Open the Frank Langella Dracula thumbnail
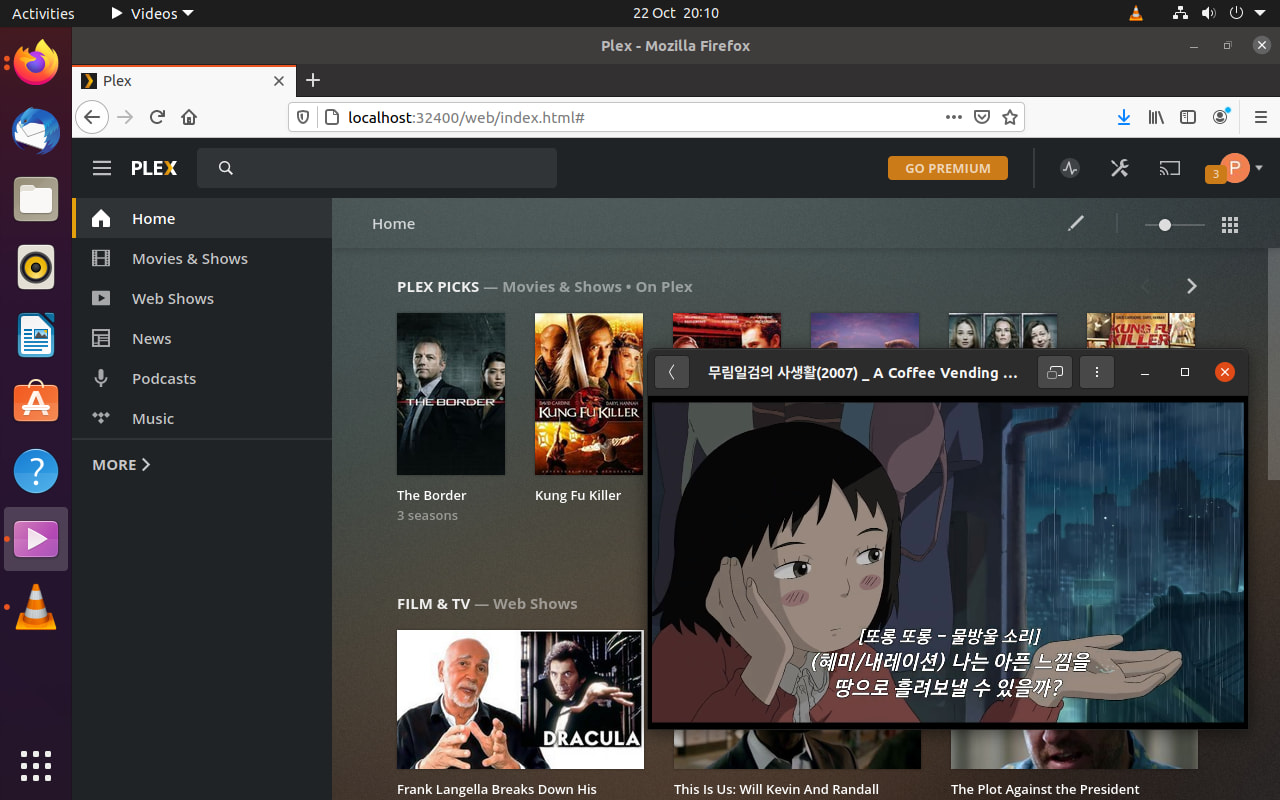1280x800 pixels. point(520,699)
